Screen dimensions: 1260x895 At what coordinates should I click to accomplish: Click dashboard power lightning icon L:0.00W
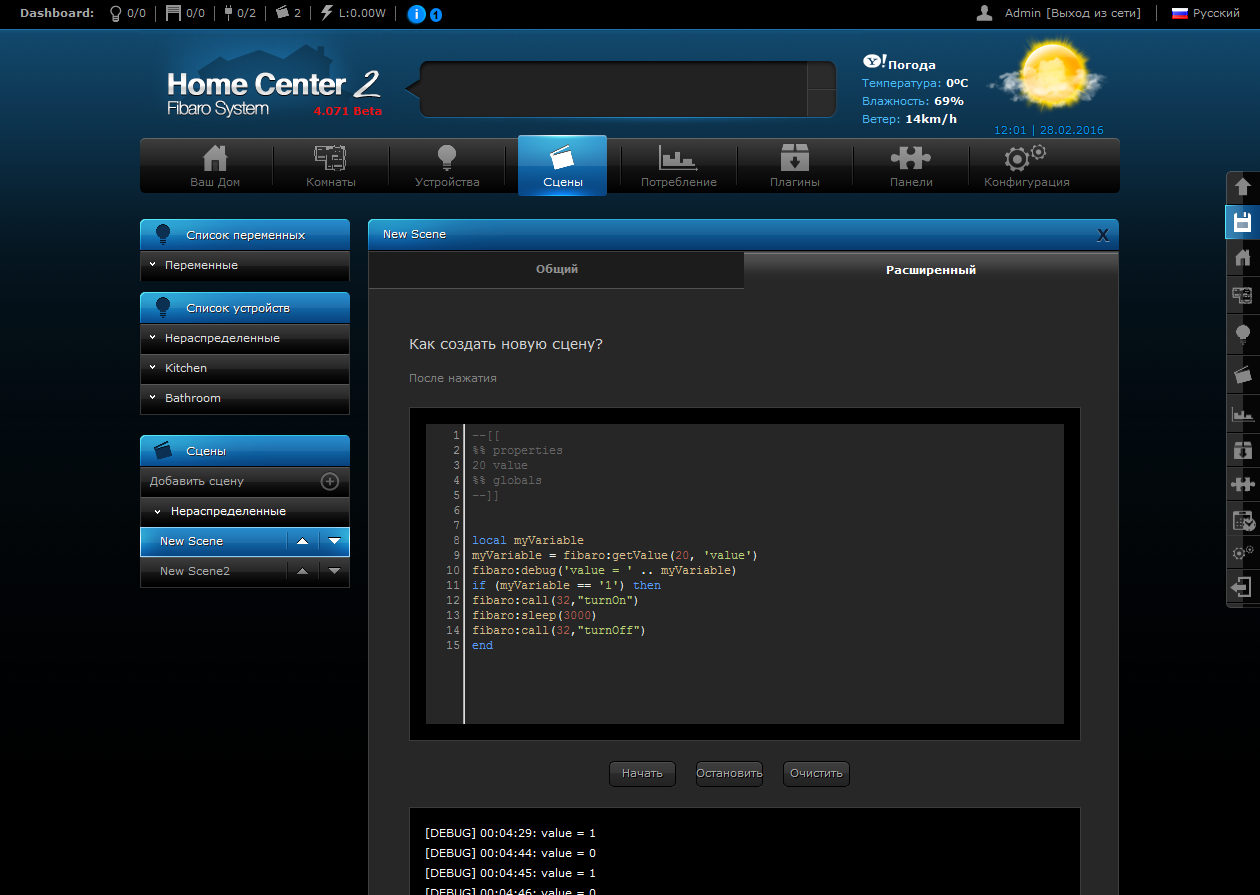pyautogui.click(x=327, y=13)
